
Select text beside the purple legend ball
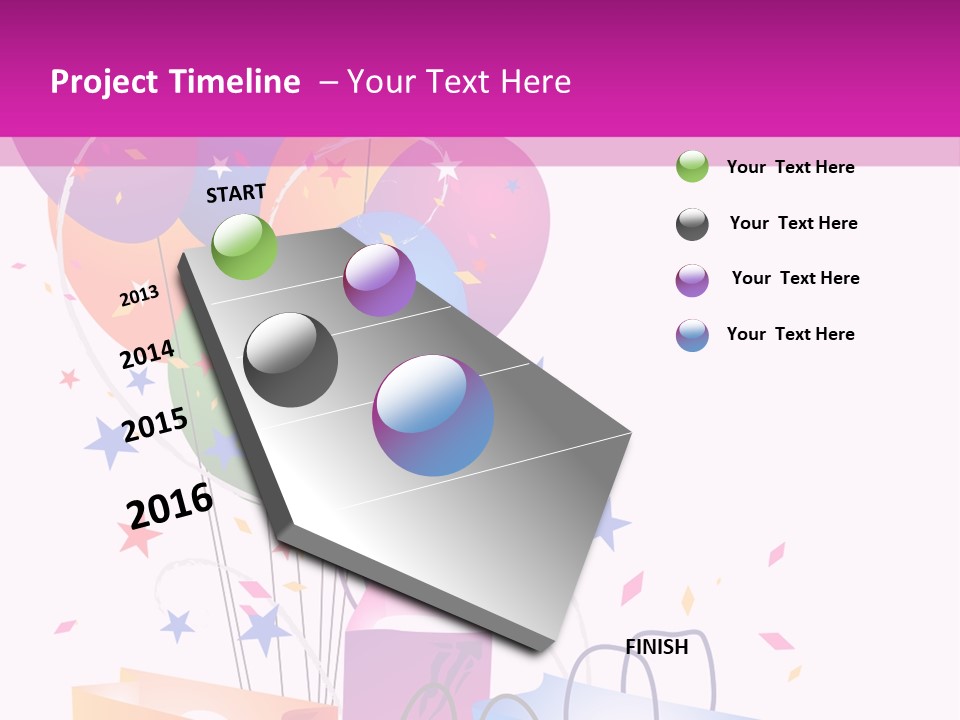point(795,278)
